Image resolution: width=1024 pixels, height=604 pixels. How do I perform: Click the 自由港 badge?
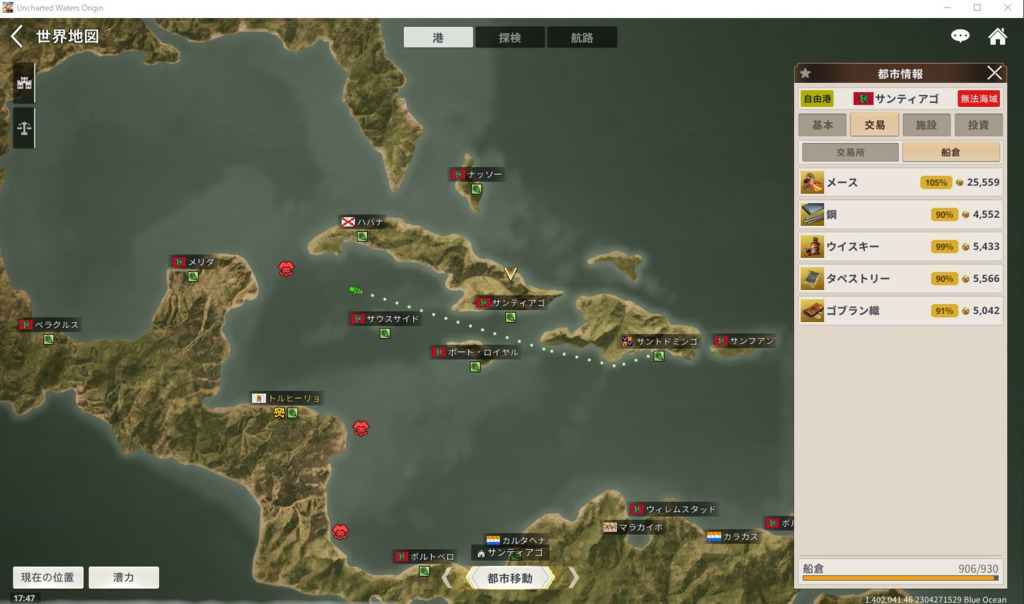[817, 99]
